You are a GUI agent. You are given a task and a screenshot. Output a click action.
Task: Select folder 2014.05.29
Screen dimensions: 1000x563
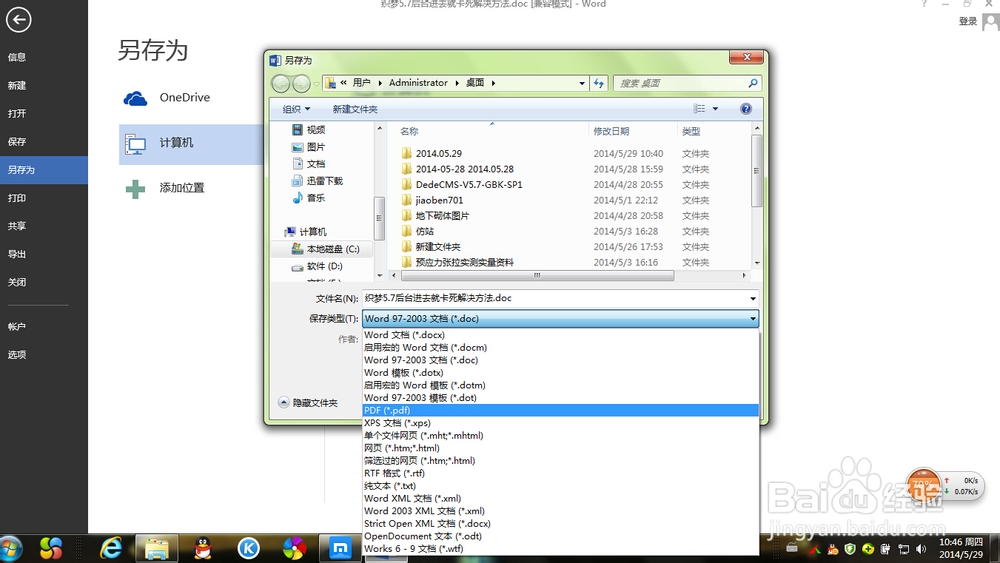(439, 154)
